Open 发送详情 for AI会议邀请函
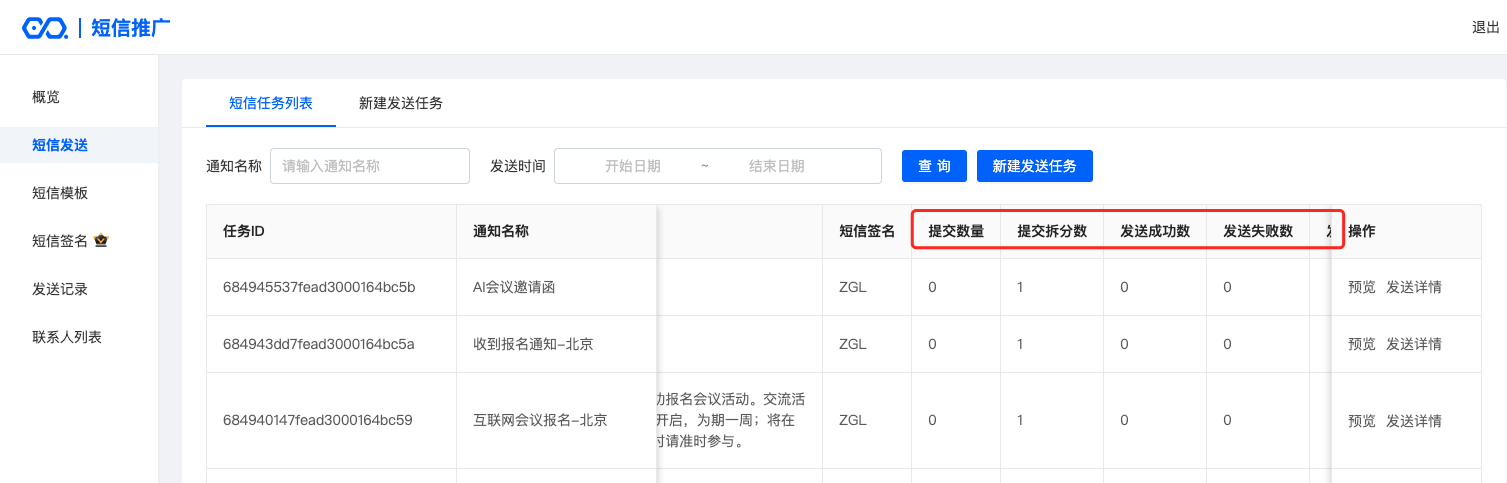1507x483 pixels. (1413, 287)
